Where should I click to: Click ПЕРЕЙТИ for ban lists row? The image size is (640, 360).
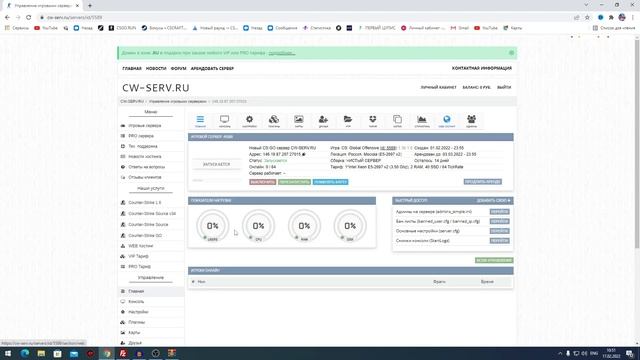point(500,221)
